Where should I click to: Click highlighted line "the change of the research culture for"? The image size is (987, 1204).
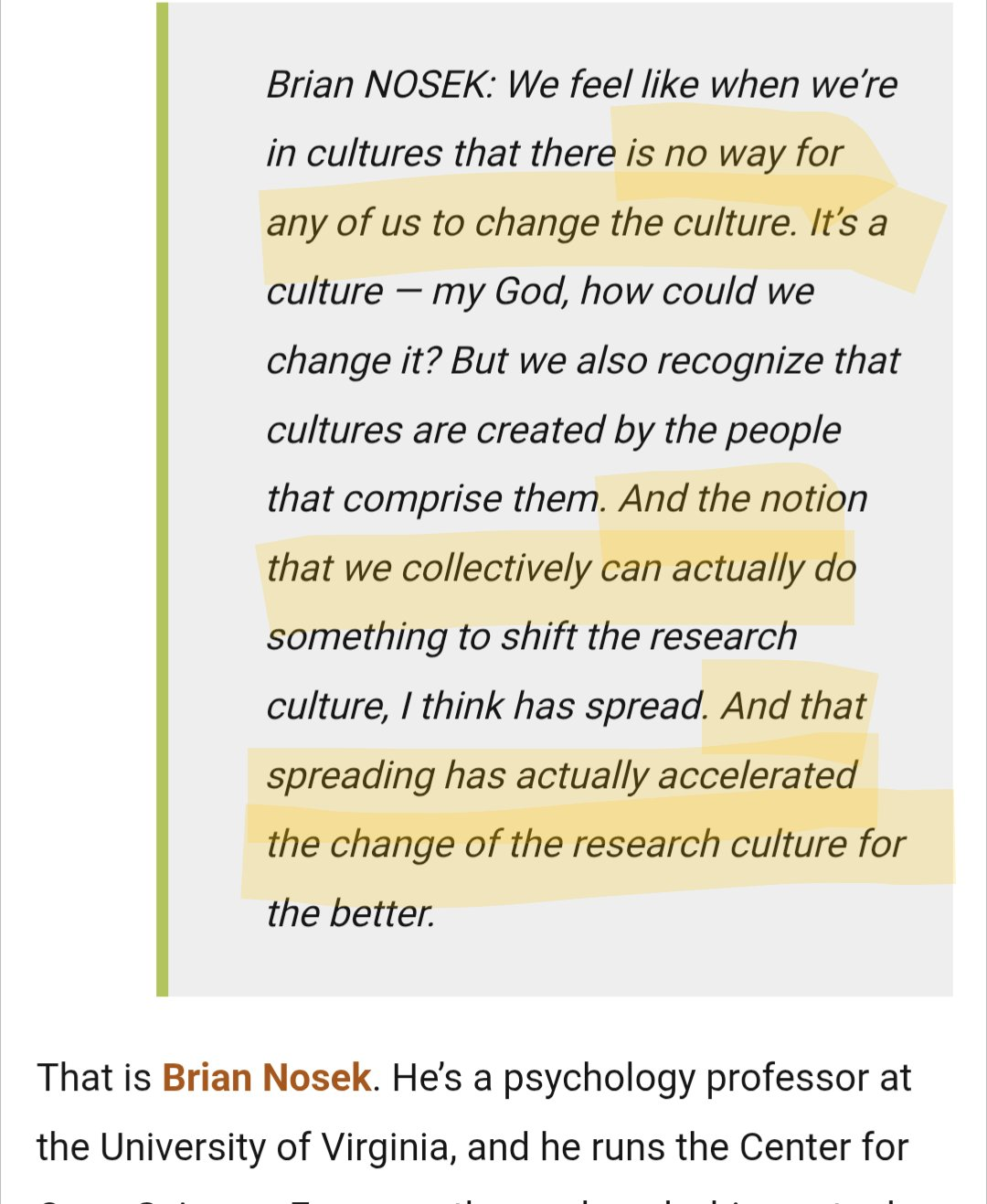coord(586,845)
